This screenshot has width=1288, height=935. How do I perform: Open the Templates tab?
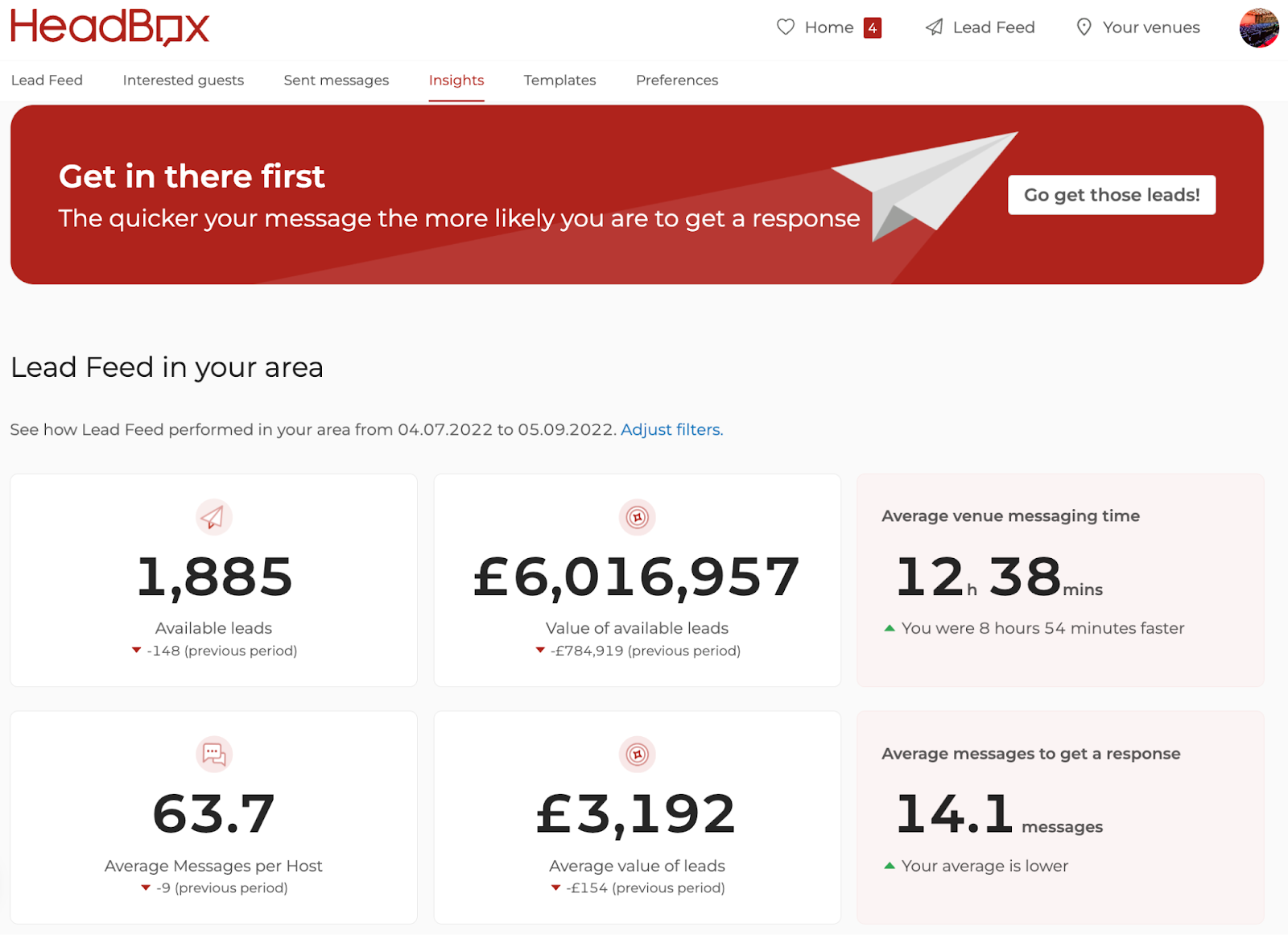559,80
